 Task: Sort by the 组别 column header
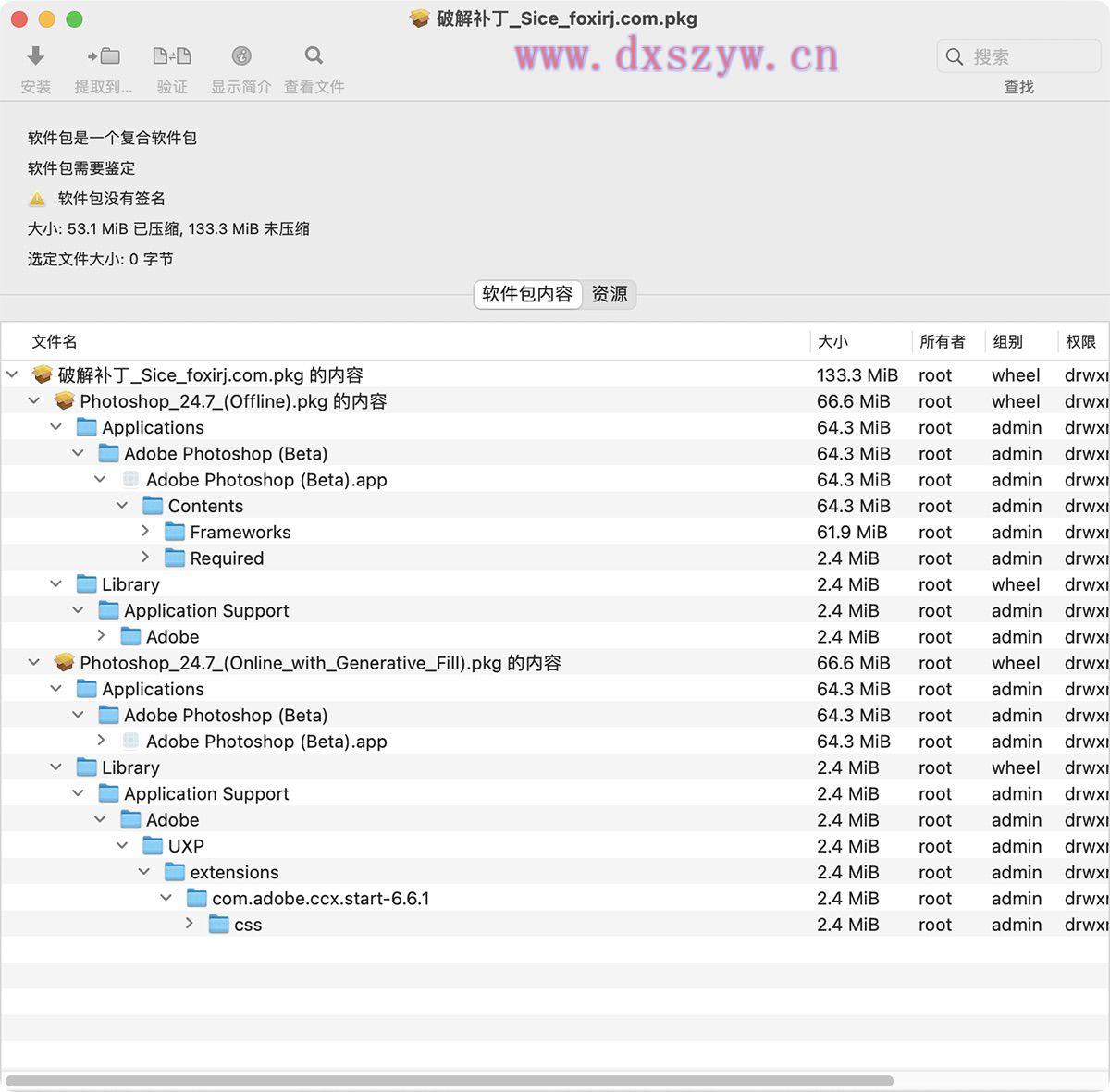click(x=1021, y=341)
